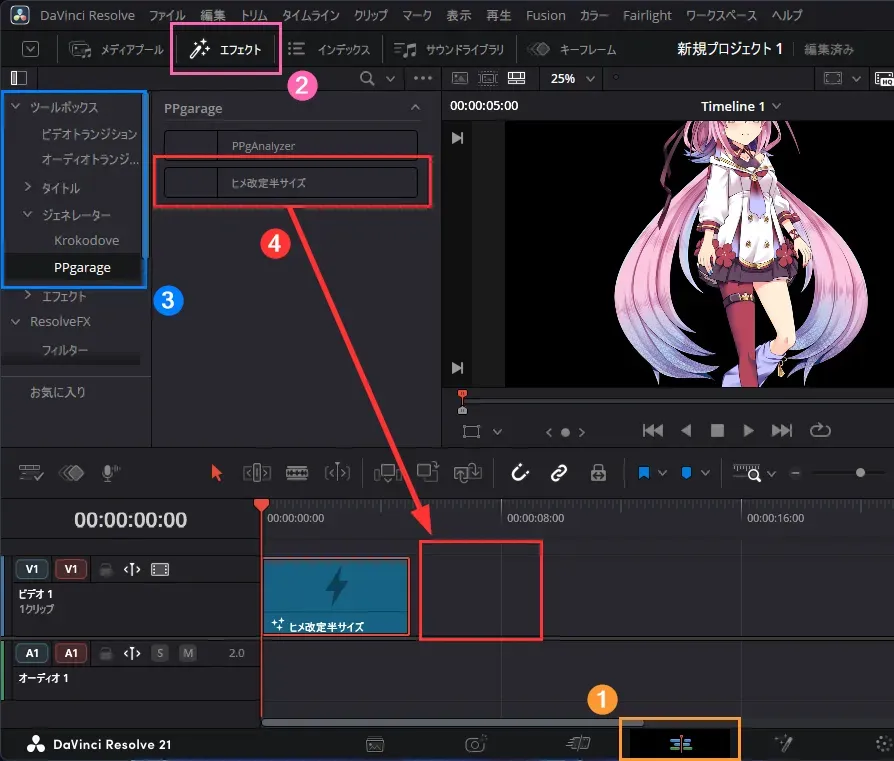Select the フィルター category
Screen dimensions: 894x761
pyautogui.click(x=64, y=349)
